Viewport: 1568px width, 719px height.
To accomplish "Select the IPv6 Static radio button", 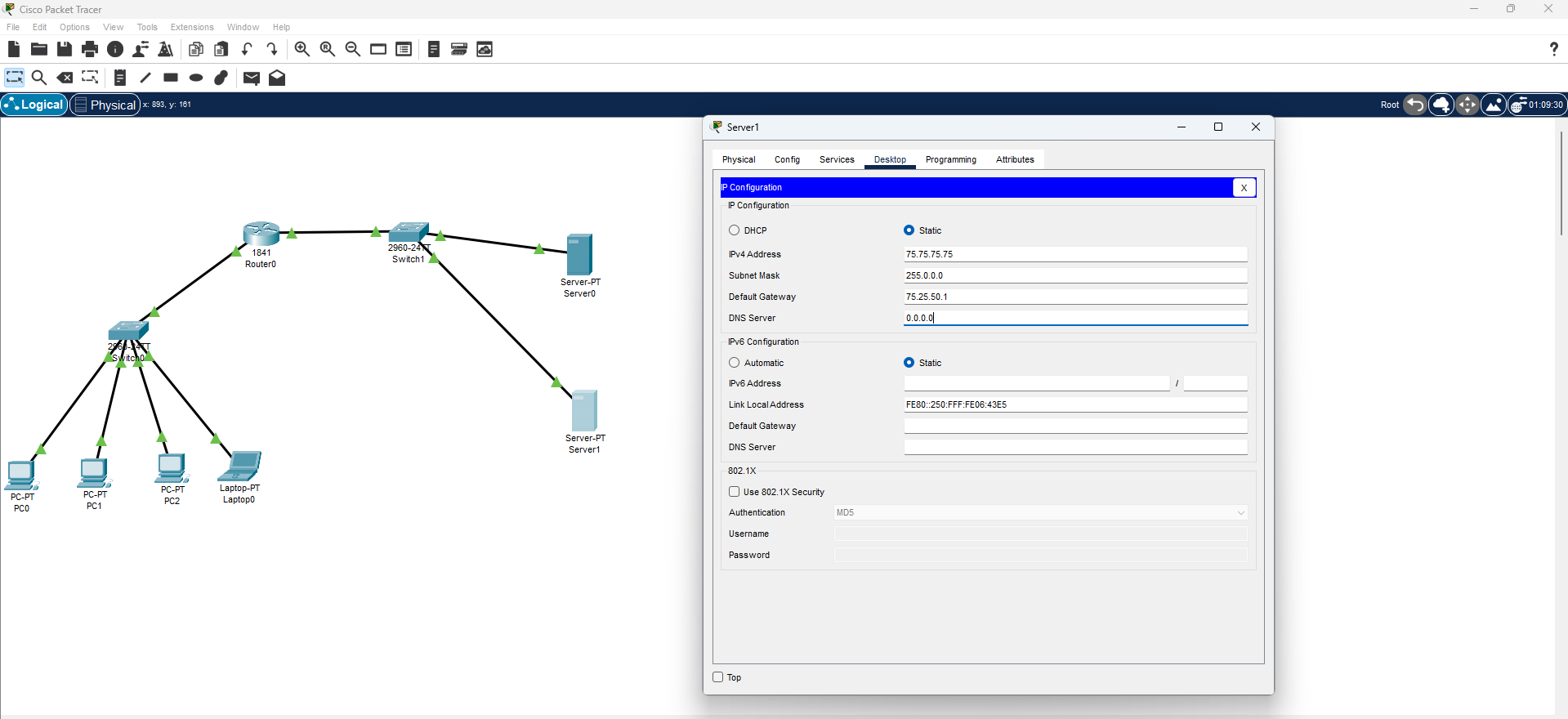I will coord(909,363).
